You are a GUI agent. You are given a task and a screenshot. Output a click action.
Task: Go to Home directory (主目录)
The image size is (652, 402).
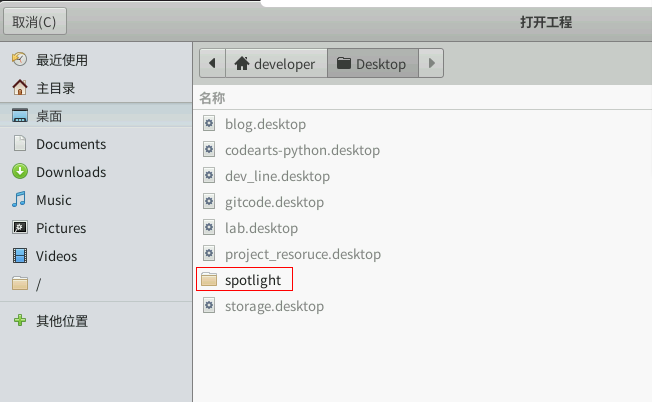click(x=55, y=88)
